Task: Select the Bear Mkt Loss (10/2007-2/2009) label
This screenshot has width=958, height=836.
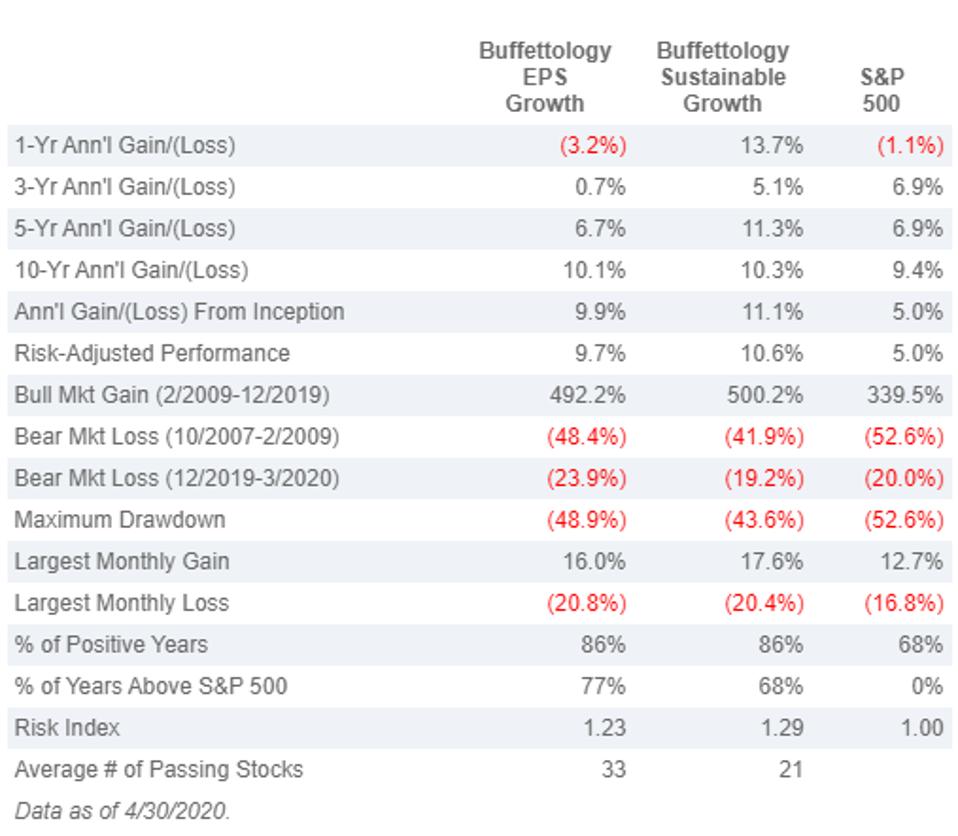Action: 176,437
